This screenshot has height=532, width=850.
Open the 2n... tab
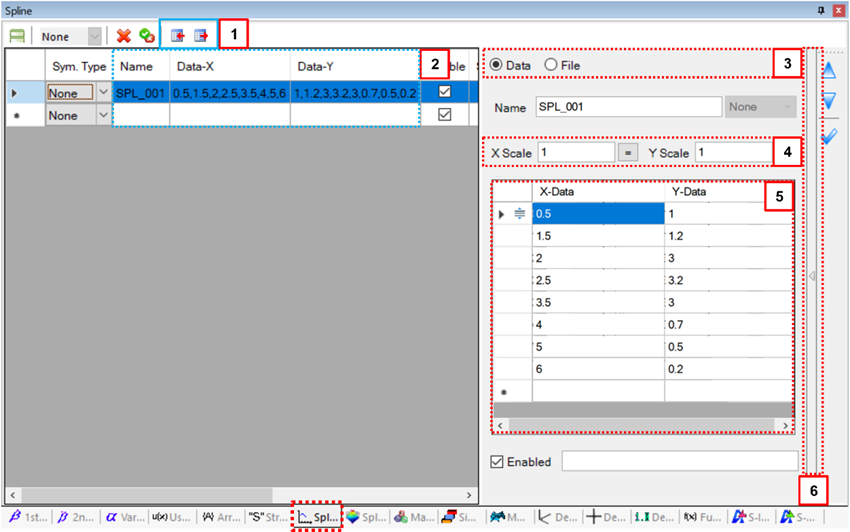pyautogui.click(x=76, y=517)
